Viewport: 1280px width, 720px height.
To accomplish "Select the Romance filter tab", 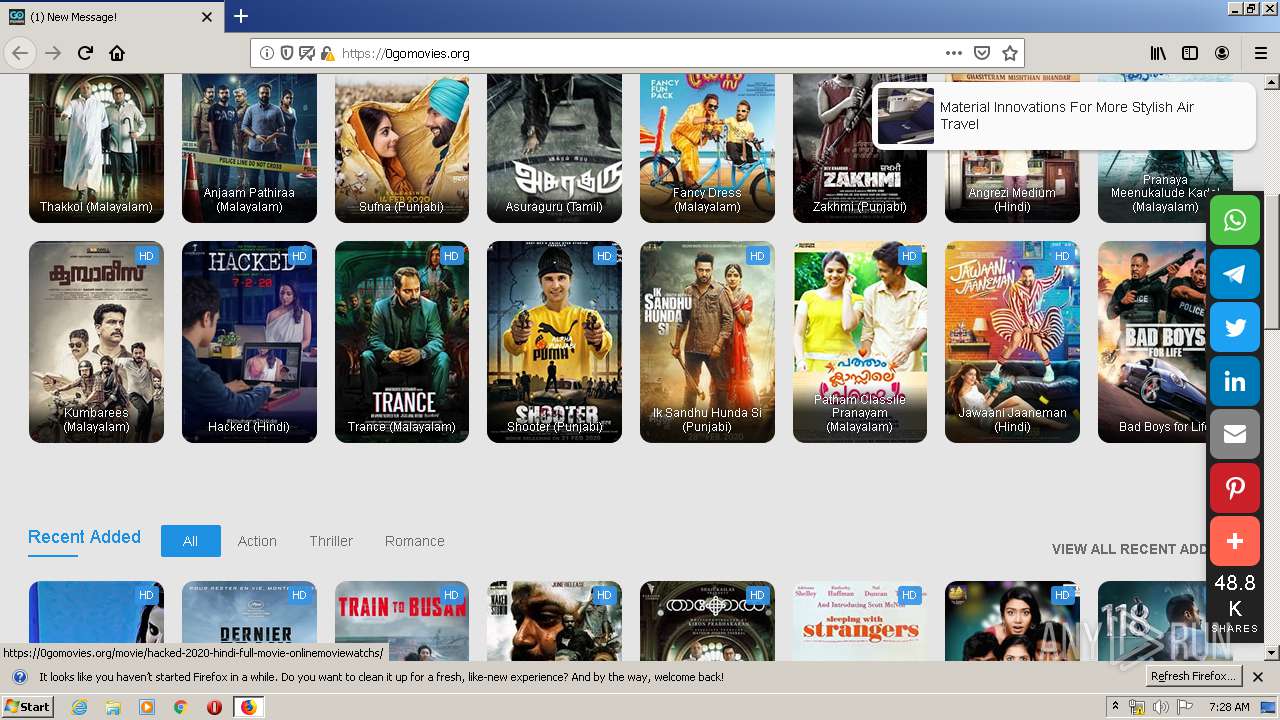I will (415, 541).
